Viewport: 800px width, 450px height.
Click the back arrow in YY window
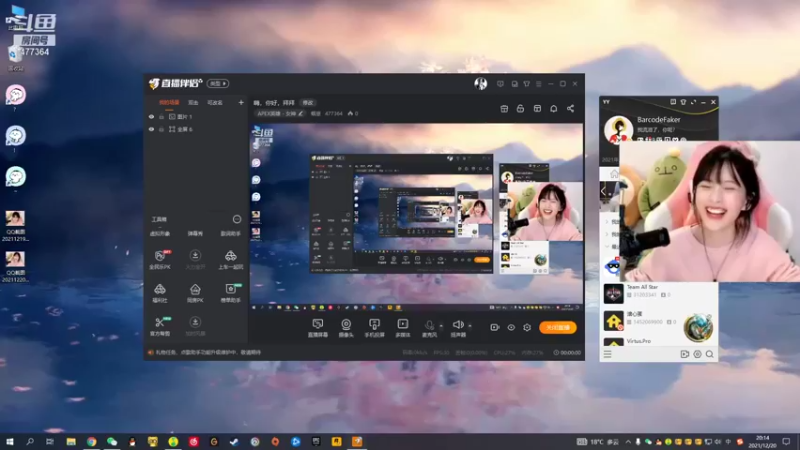pyautogui.click(x=604, y=191)
